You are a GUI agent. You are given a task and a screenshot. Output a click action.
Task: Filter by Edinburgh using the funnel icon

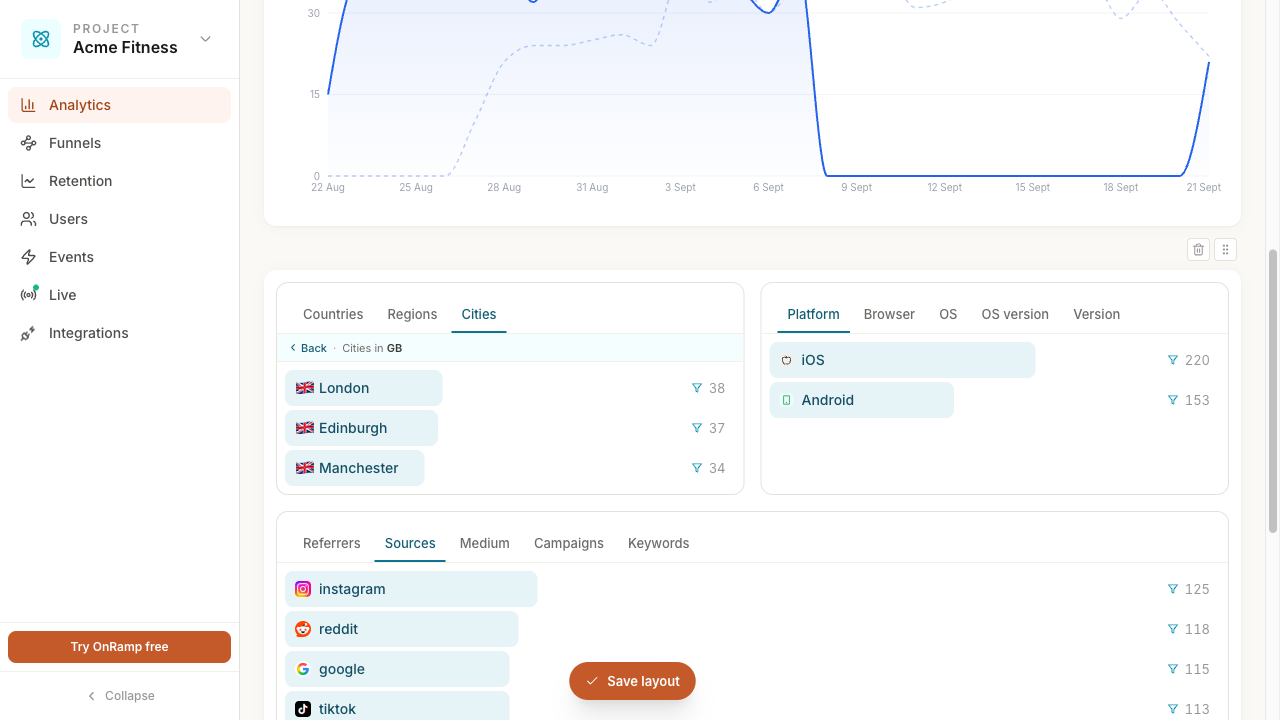(697, 428)
